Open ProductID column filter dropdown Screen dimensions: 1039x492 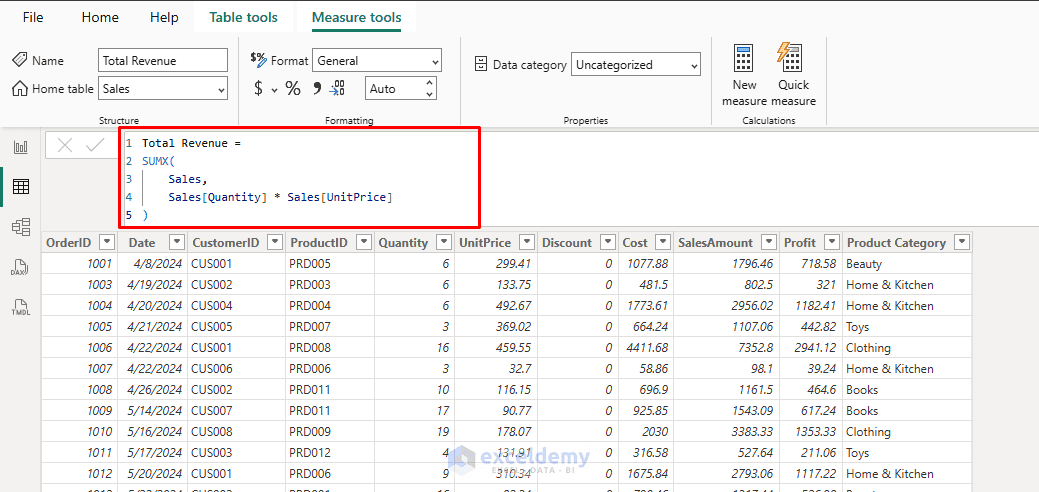(364, 242)
